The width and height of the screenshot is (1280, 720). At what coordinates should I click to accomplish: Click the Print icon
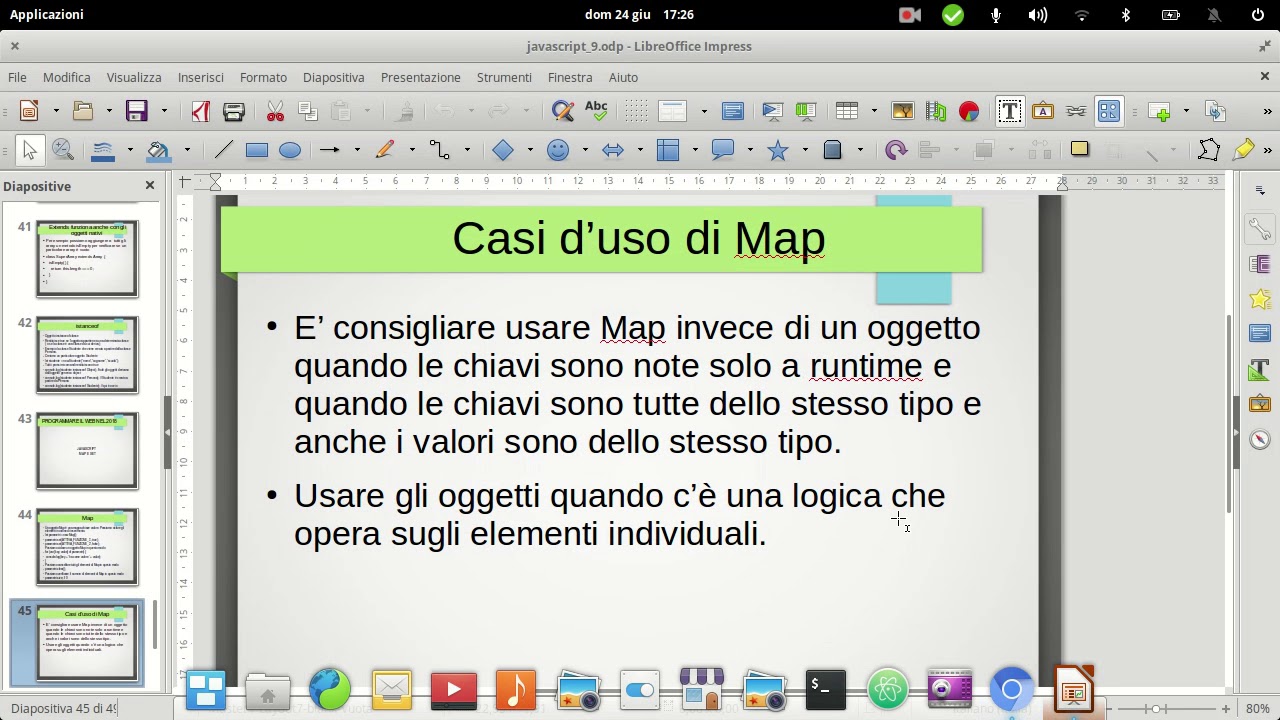click(x=234, y=111)
